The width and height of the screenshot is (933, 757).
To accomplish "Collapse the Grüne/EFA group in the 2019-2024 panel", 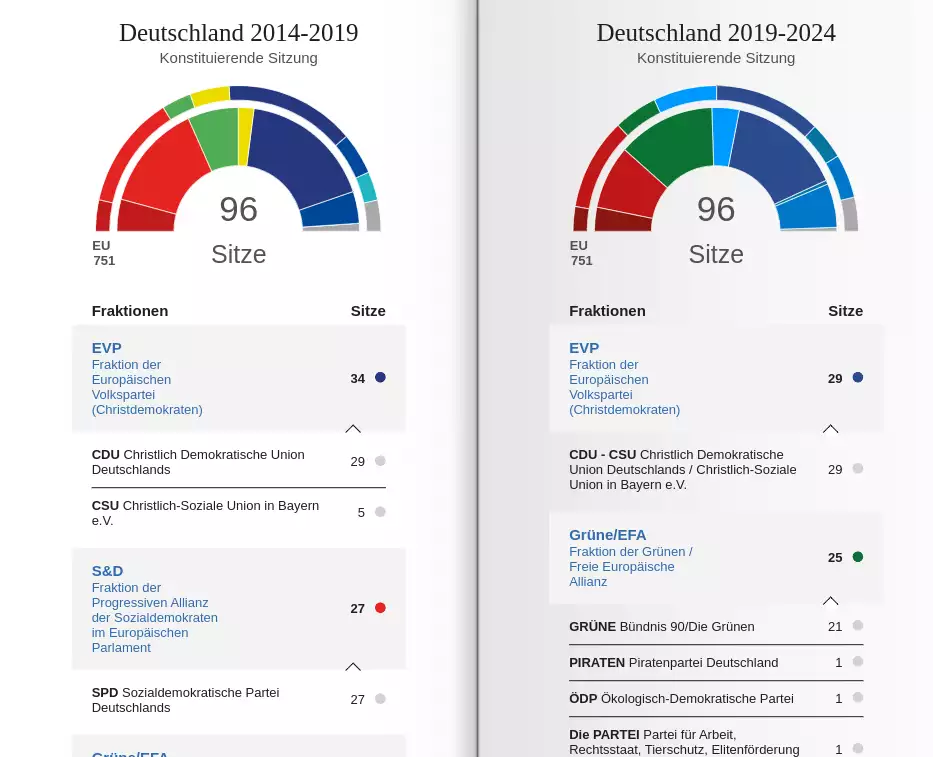I will point(830,600).
